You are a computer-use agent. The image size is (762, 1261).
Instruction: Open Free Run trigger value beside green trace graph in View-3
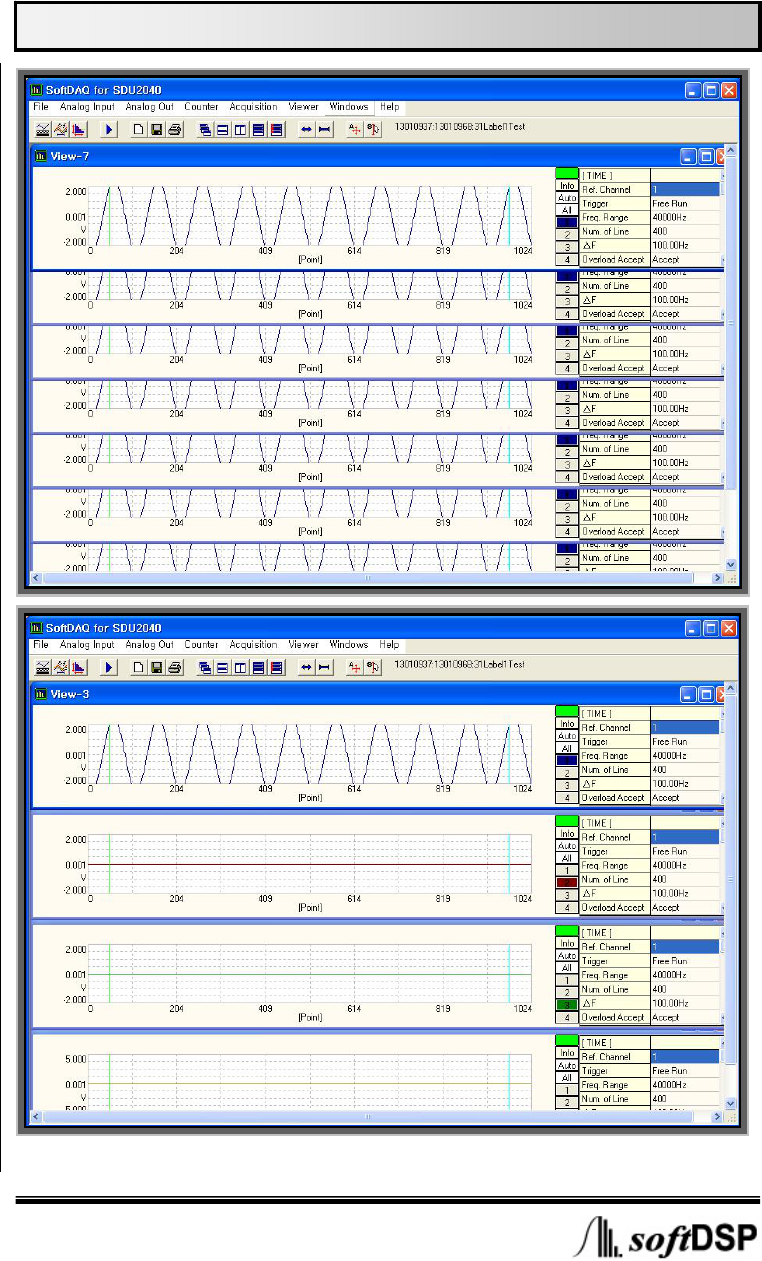click(x=685, y=961)
